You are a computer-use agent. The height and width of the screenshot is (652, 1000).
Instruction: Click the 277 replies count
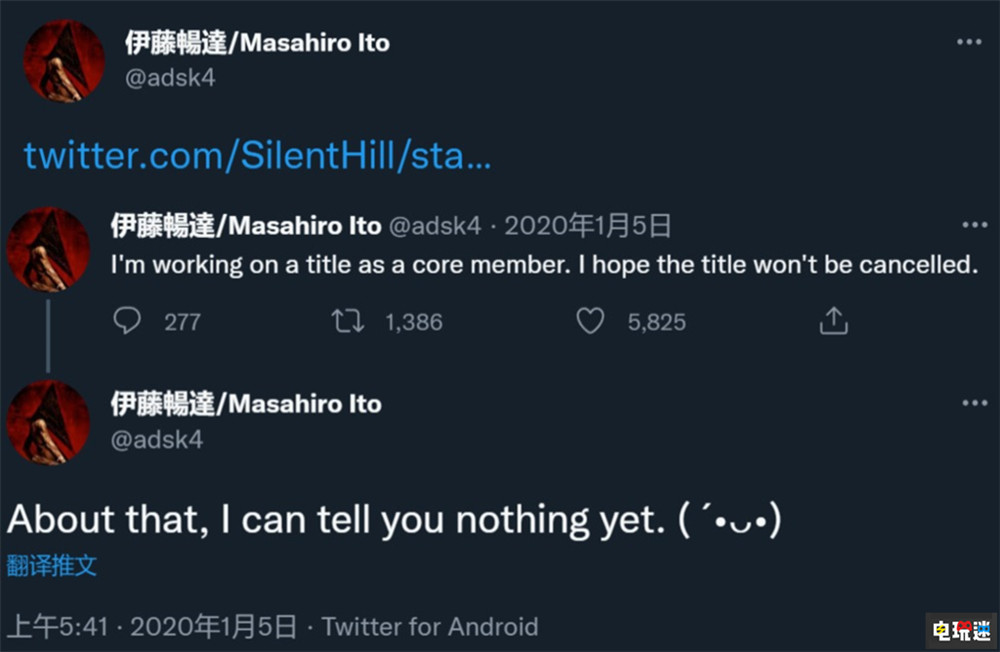pos(182,322)
